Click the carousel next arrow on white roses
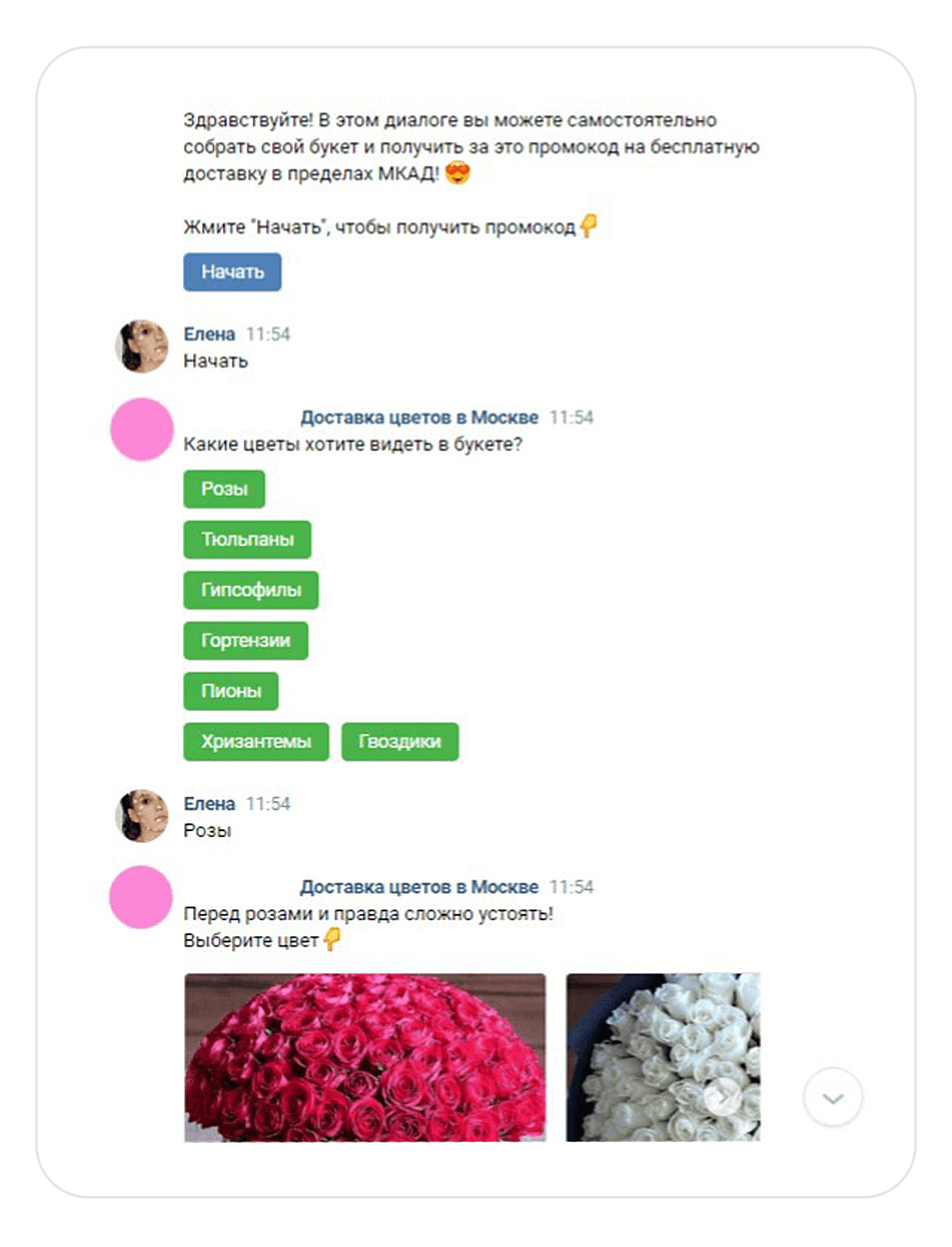The width and height of the screenshot is (952, 1247). 725,1096
